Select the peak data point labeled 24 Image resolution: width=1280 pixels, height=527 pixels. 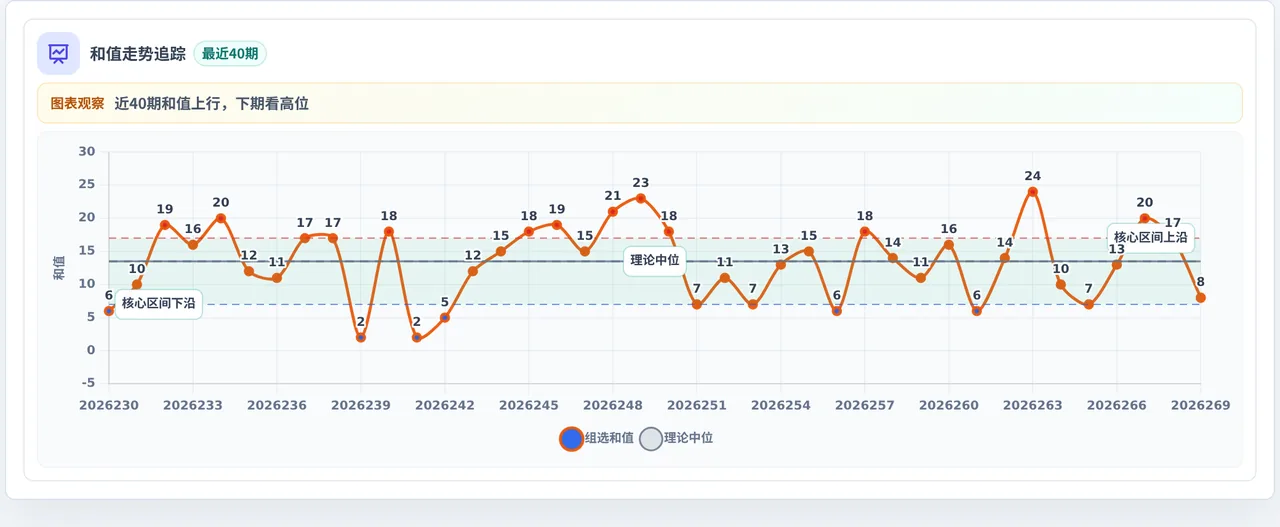1033,192
